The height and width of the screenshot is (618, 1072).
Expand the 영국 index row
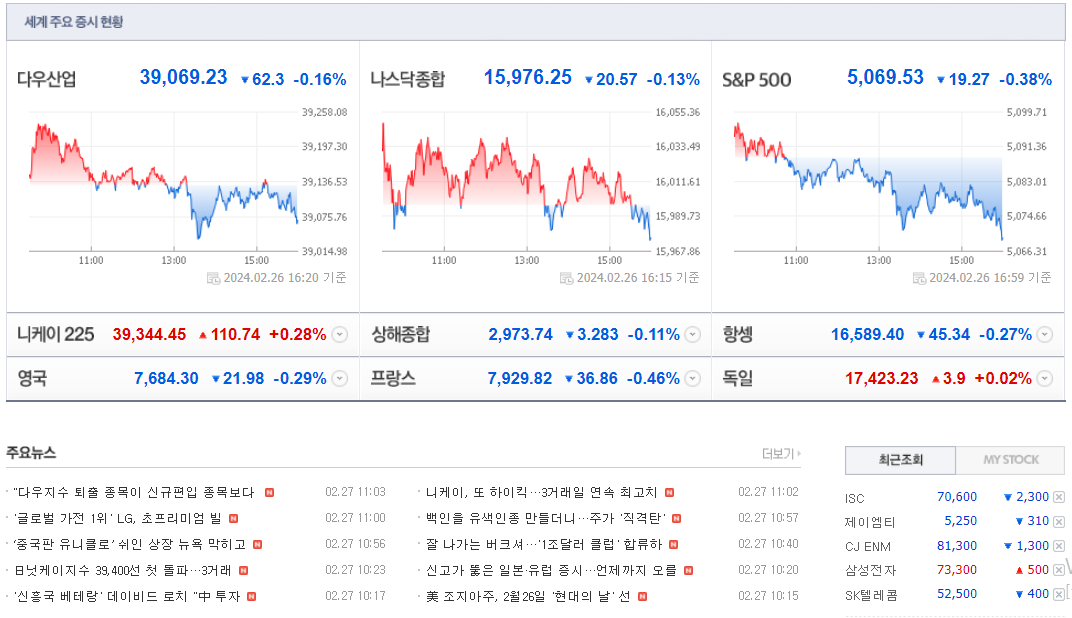coord(340,379)
